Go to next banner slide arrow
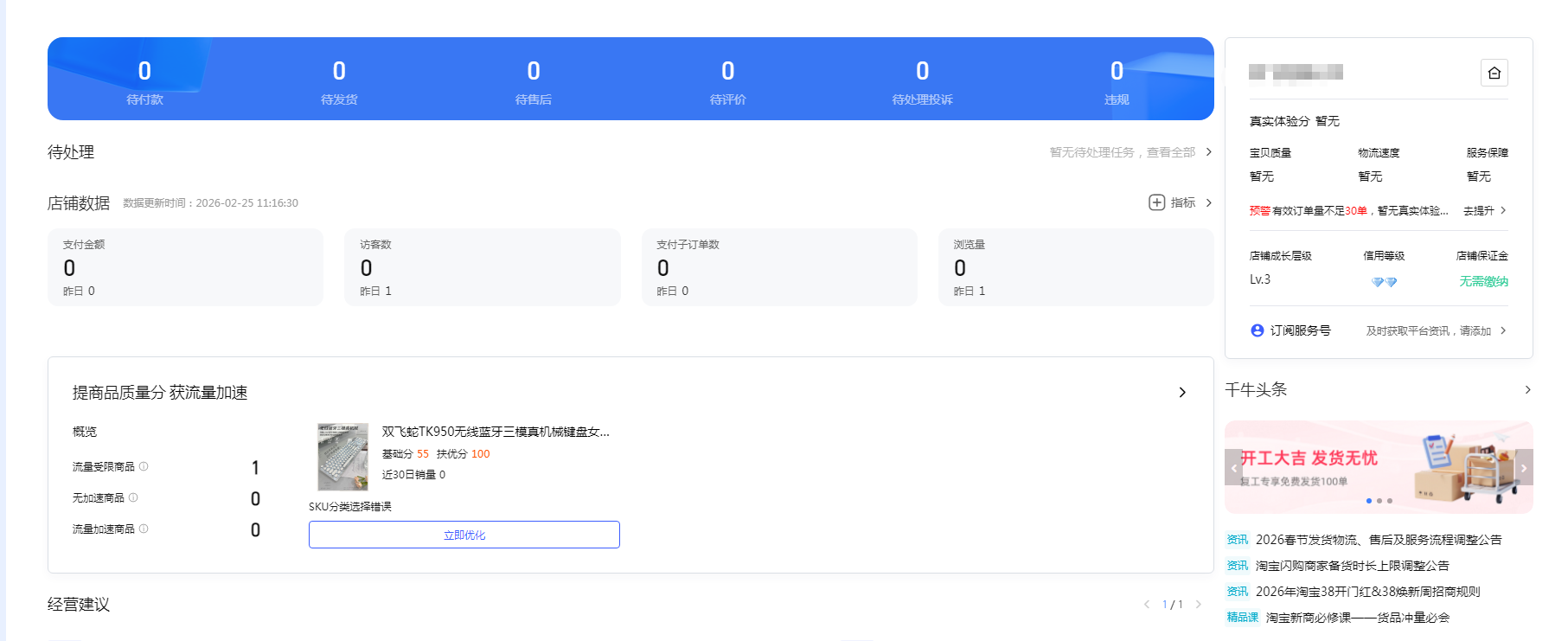1568x641 pixels. click(x=1524, y=468)
